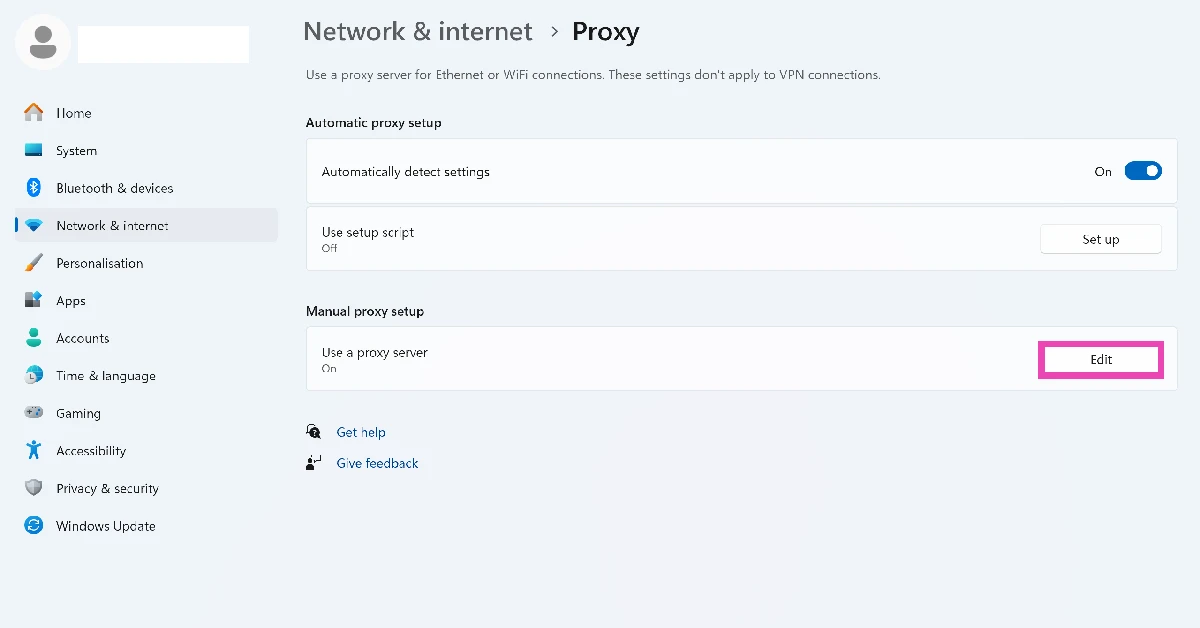Open the Give feedback link
Viewport: 1200px width, 628px height.
tap(377, 462)
